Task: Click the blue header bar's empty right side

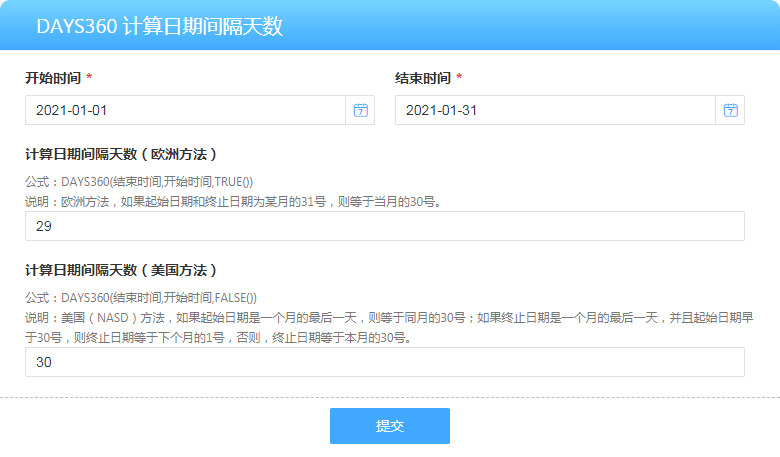Action: point(600,26)
